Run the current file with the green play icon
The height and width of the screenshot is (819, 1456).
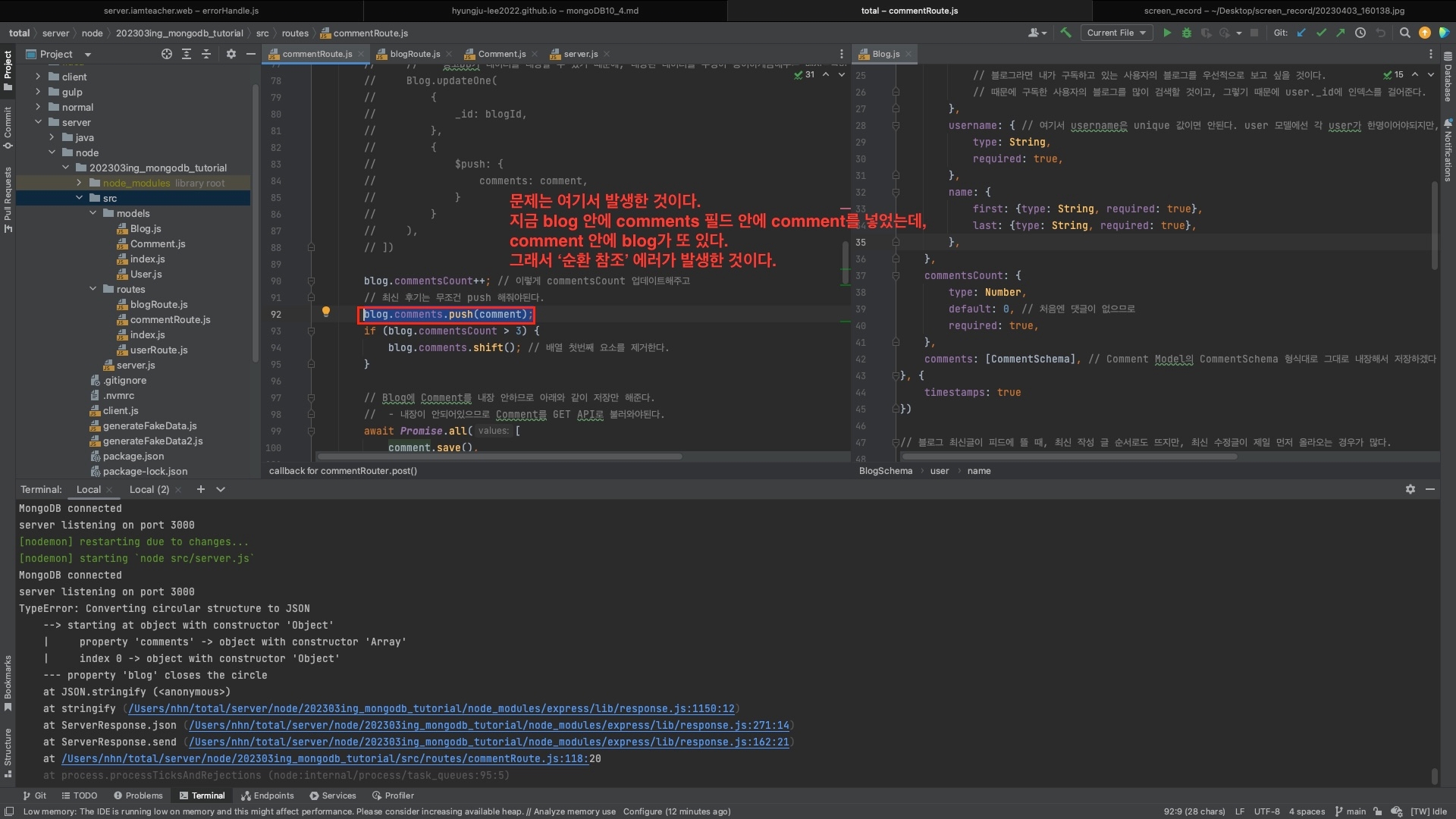[x=1167, y=33]
